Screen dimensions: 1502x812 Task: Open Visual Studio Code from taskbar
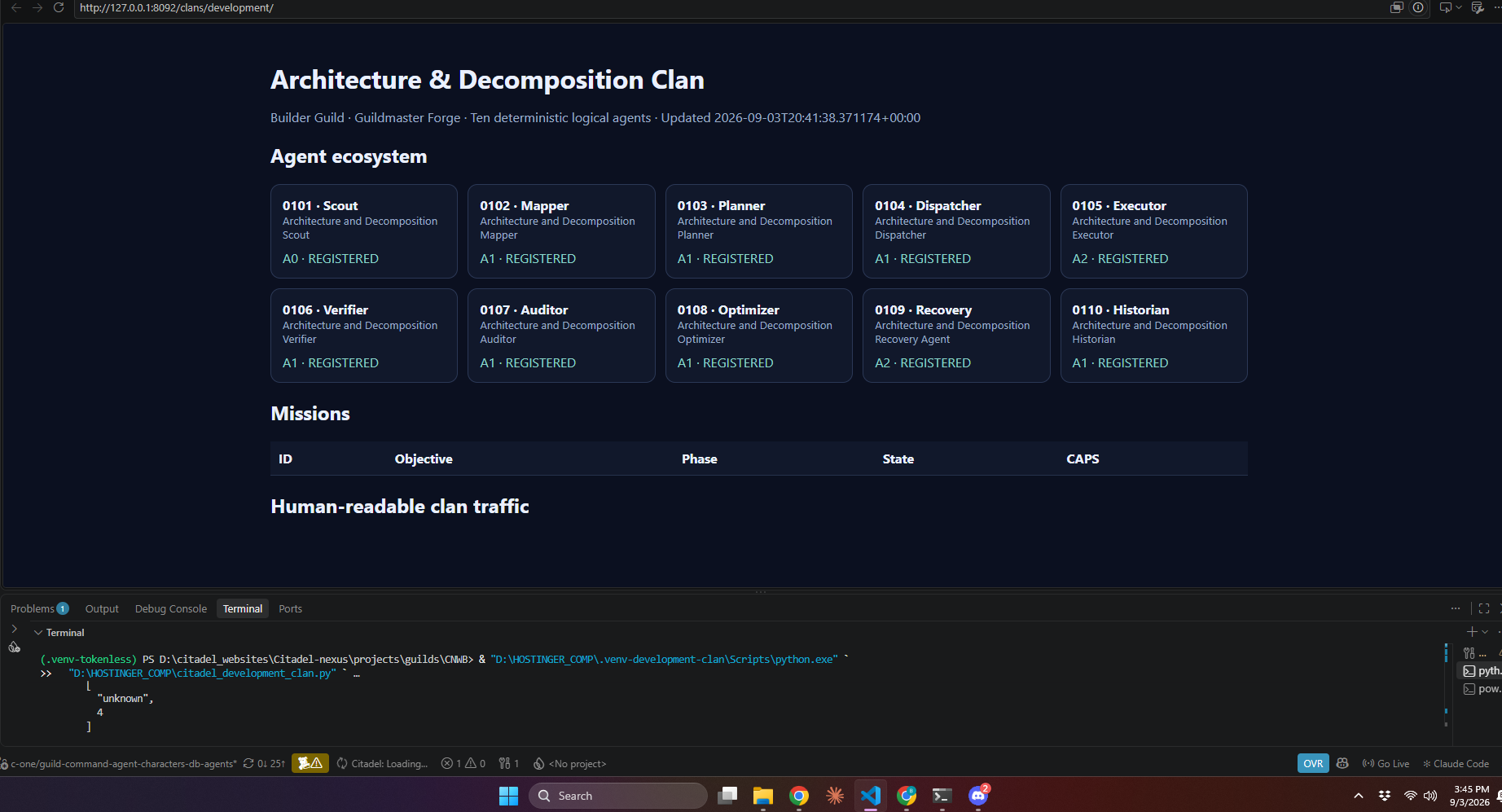click(x=871, y=796)
